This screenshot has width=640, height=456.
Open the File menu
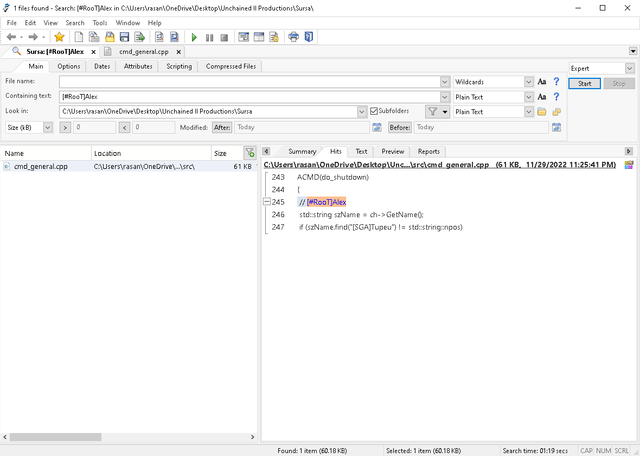12,23
